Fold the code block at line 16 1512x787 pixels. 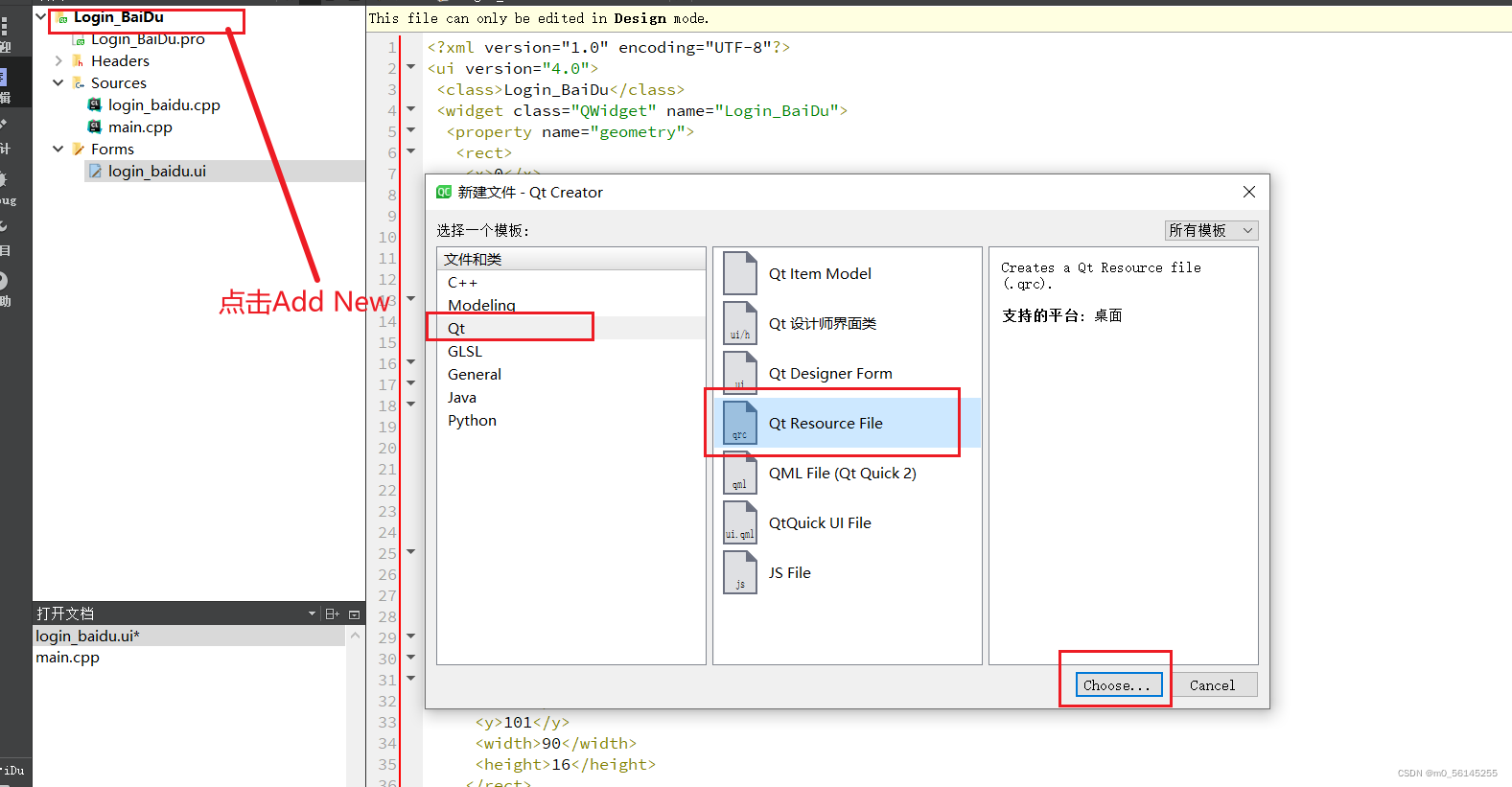pos(411,362)
